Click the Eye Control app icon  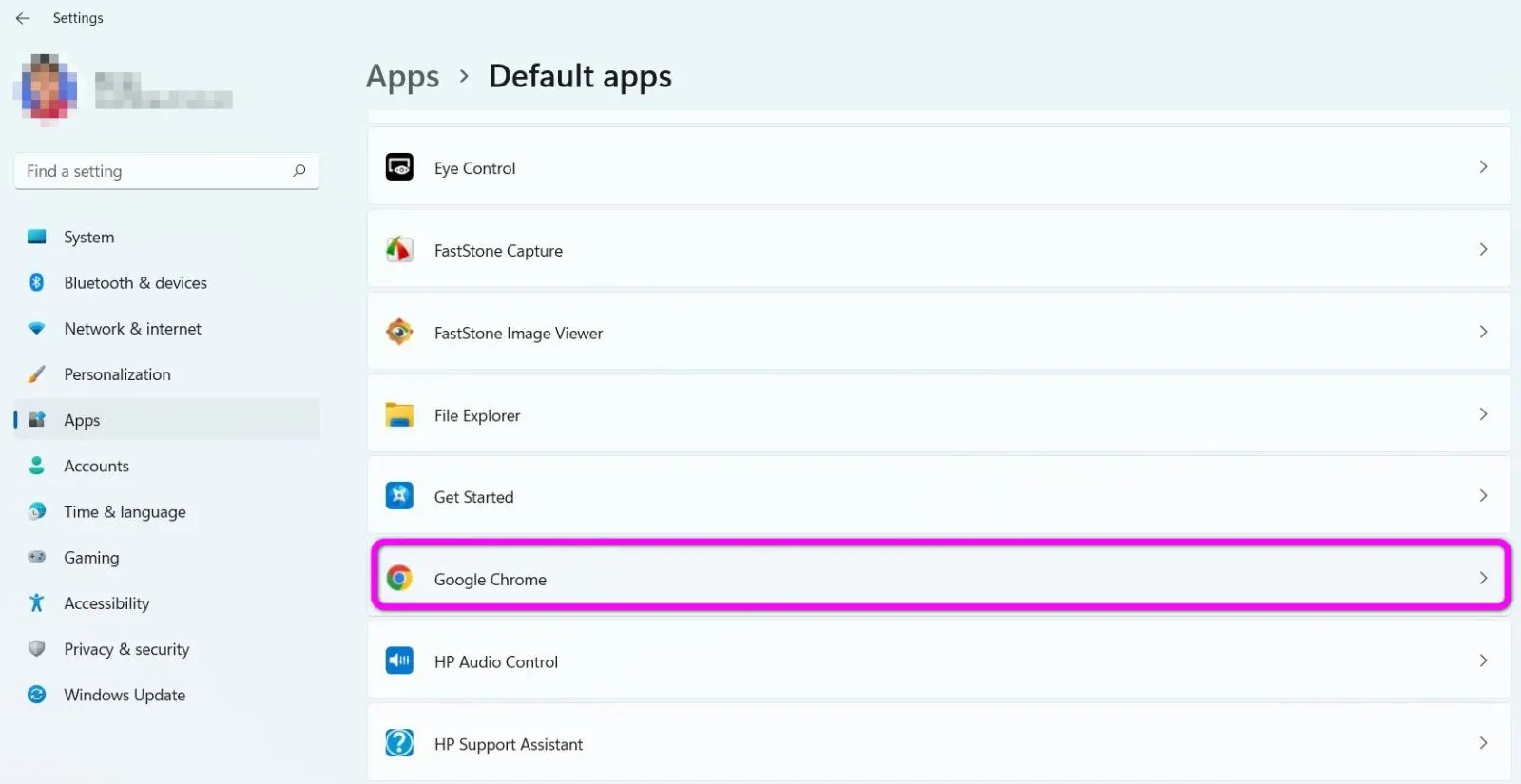pos(399,167)
